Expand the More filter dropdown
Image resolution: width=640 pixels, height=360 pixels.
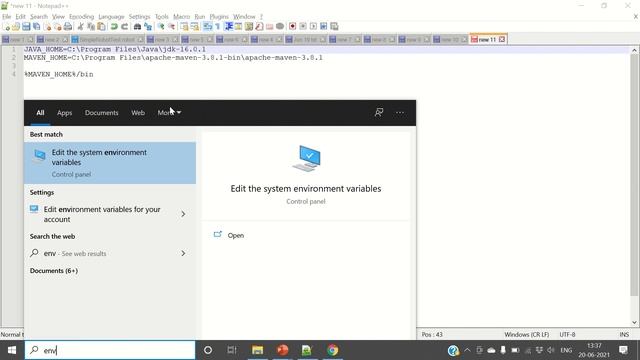click(169, 113)
